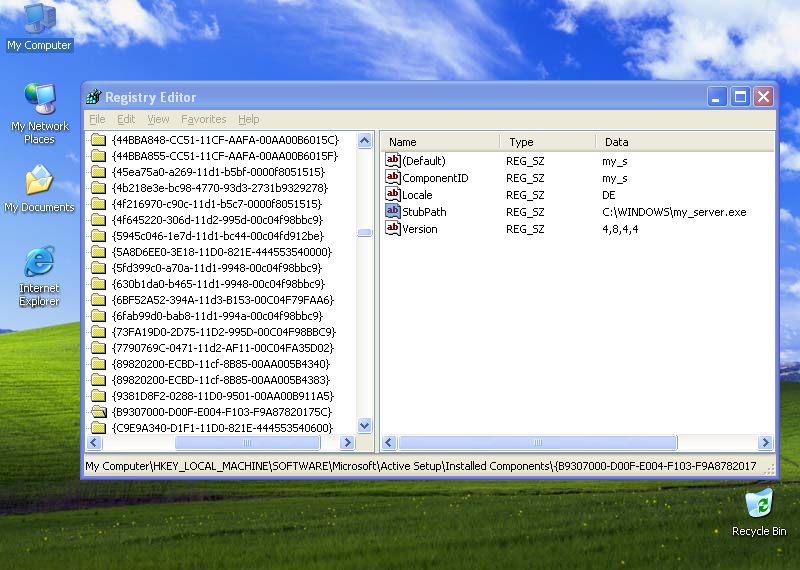This screenshot has height=570, width=800.
Task: Select the ComponentID value name
Action: 435,178
